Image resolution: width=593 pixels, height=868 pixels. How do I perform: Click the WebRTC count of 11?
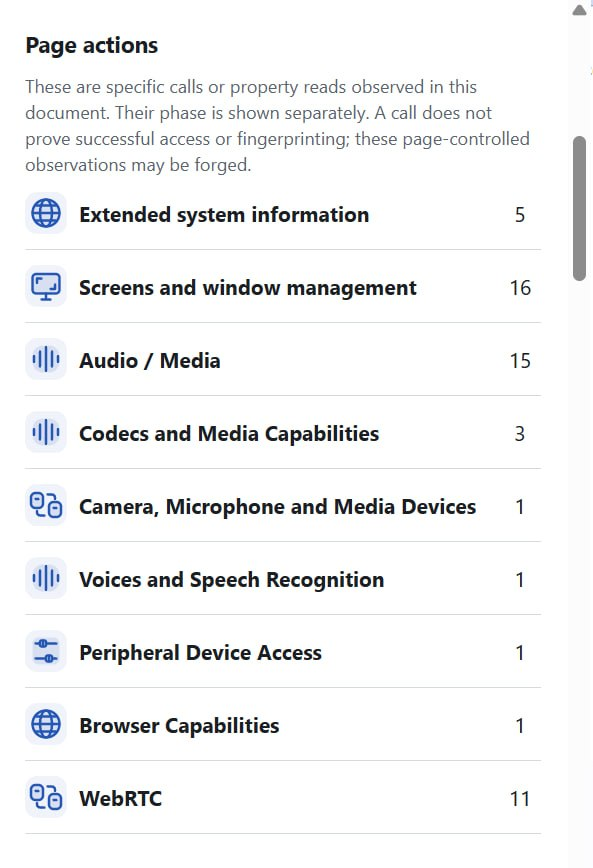click(x=520, y=799)
